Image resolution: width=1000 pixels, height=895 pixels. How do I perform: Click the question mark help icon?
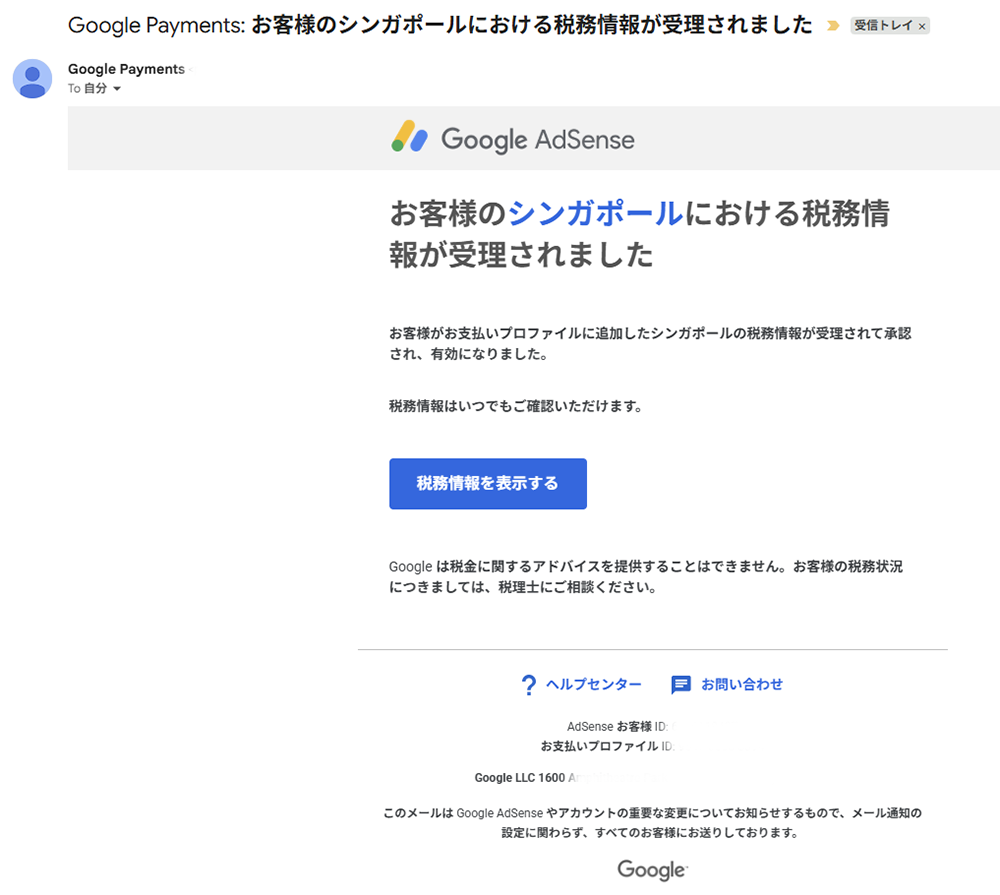click(x=529, y=685)
